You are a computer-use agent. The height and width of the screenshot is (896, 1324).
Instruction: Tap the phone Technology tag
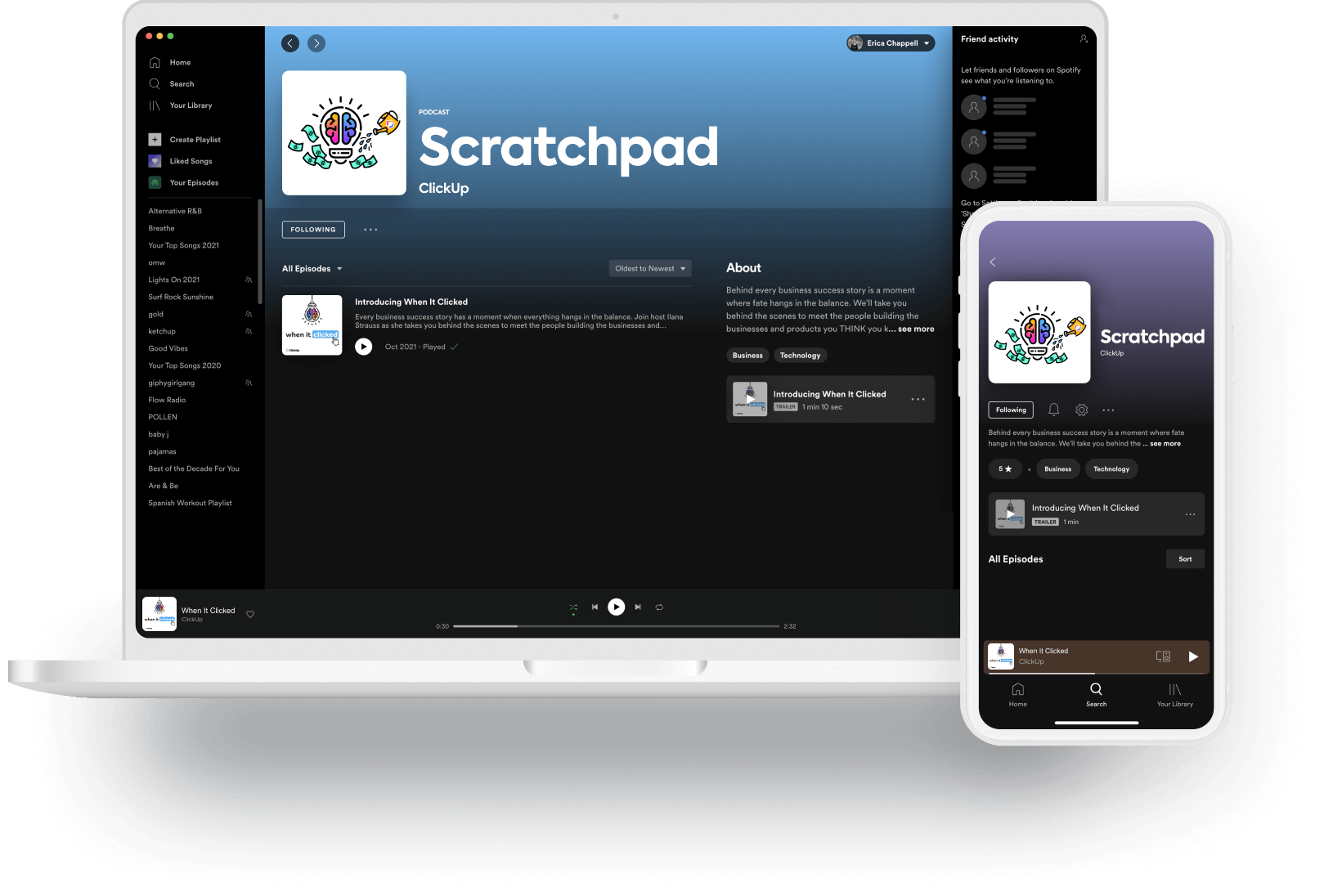click(x=1111, y=469)
